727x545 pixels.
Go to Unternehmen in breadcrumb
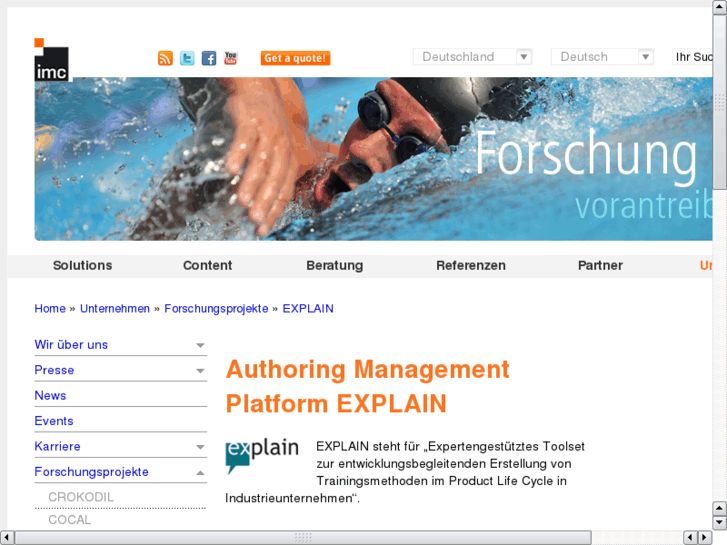[x=115, y=308]
